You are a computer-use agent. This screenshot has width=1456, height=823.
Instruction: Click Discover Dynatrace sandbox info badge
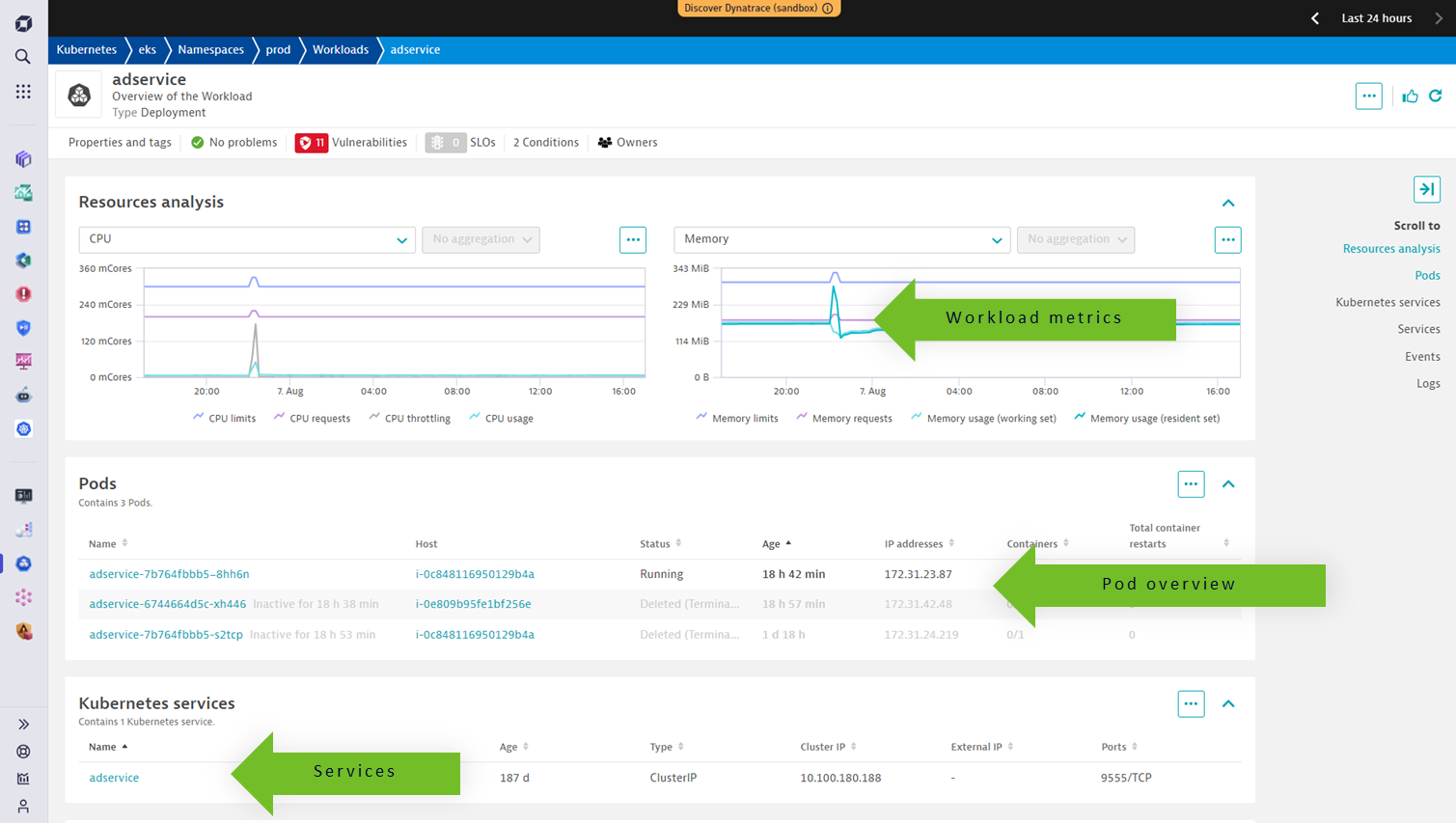pos(758,8)
